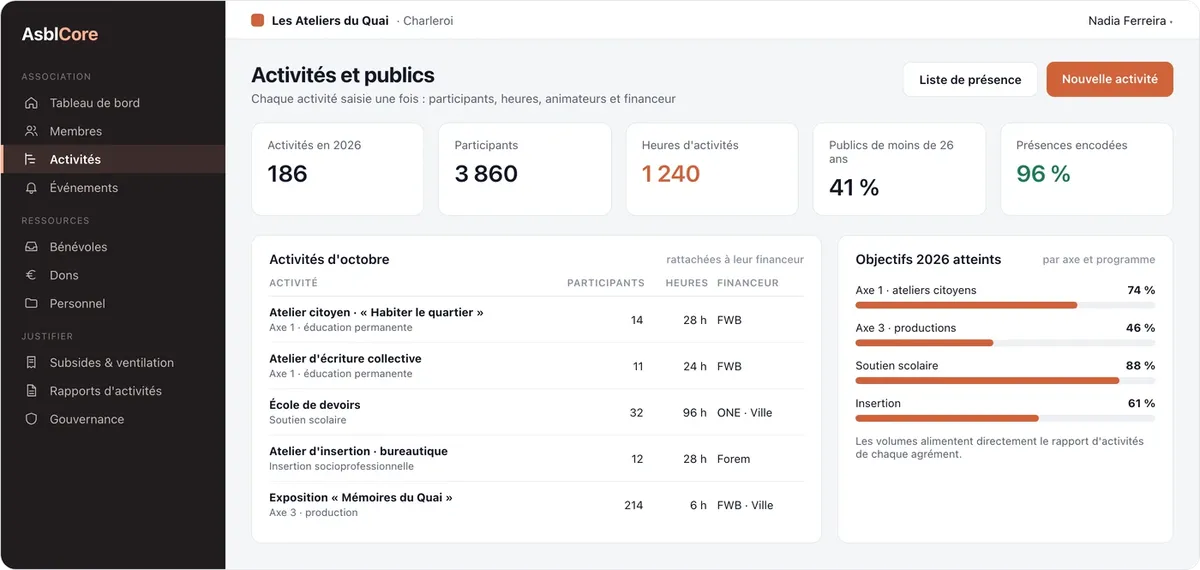Image resolution: width=1200 pixels, height=570 pixels.
Task: Select Activités in the sidebar
Action: (x=113, y=159)
